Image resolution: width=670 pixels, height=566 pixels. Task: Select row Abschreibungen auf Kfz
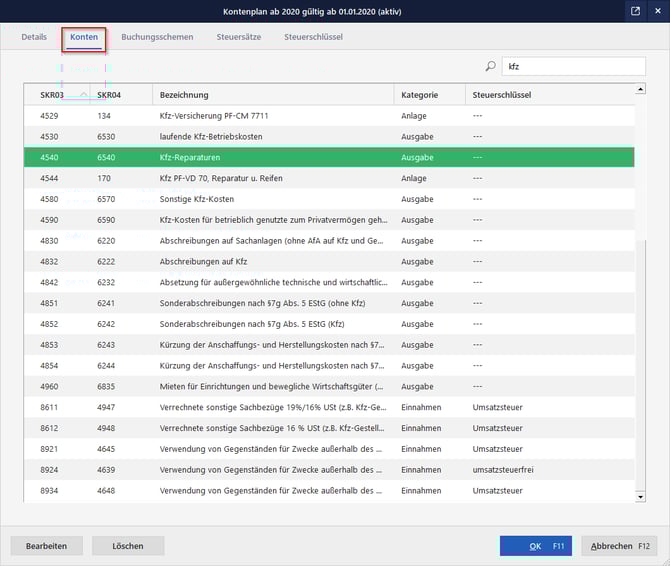click(x=329, y=261)
